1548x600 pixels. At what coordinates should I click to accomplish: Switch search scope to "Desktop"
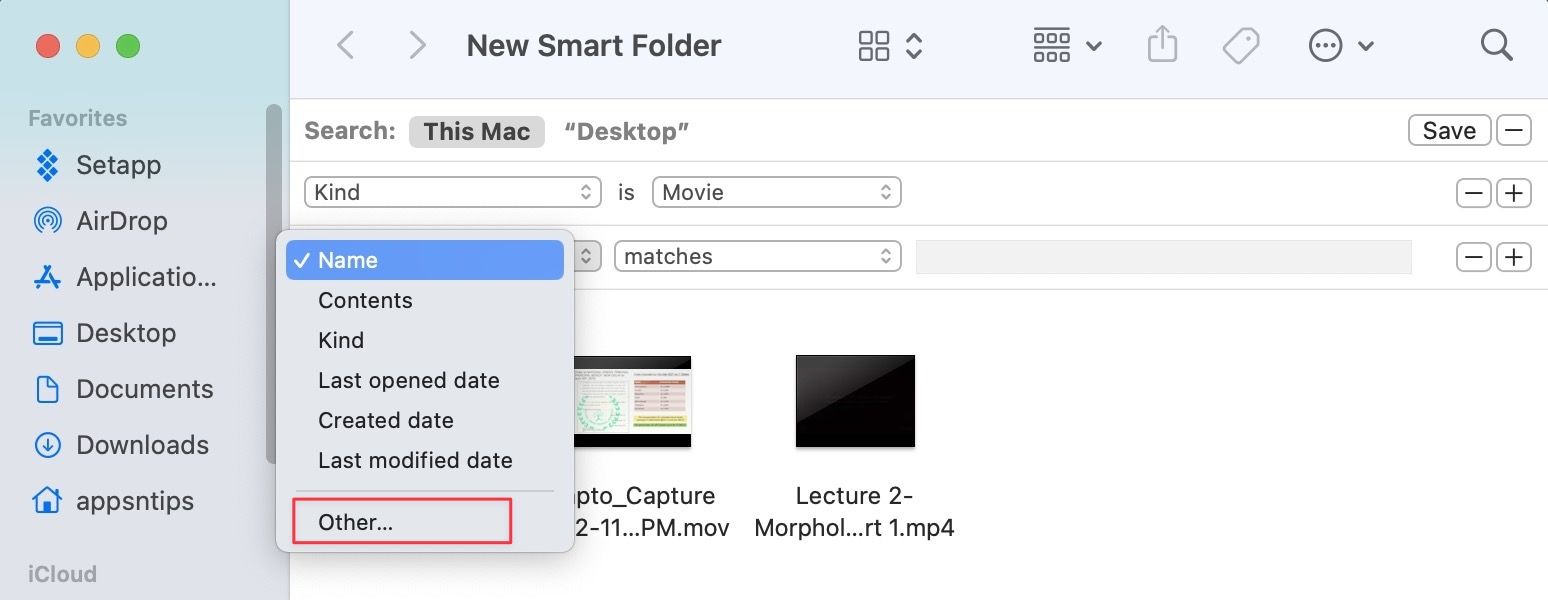626,131
